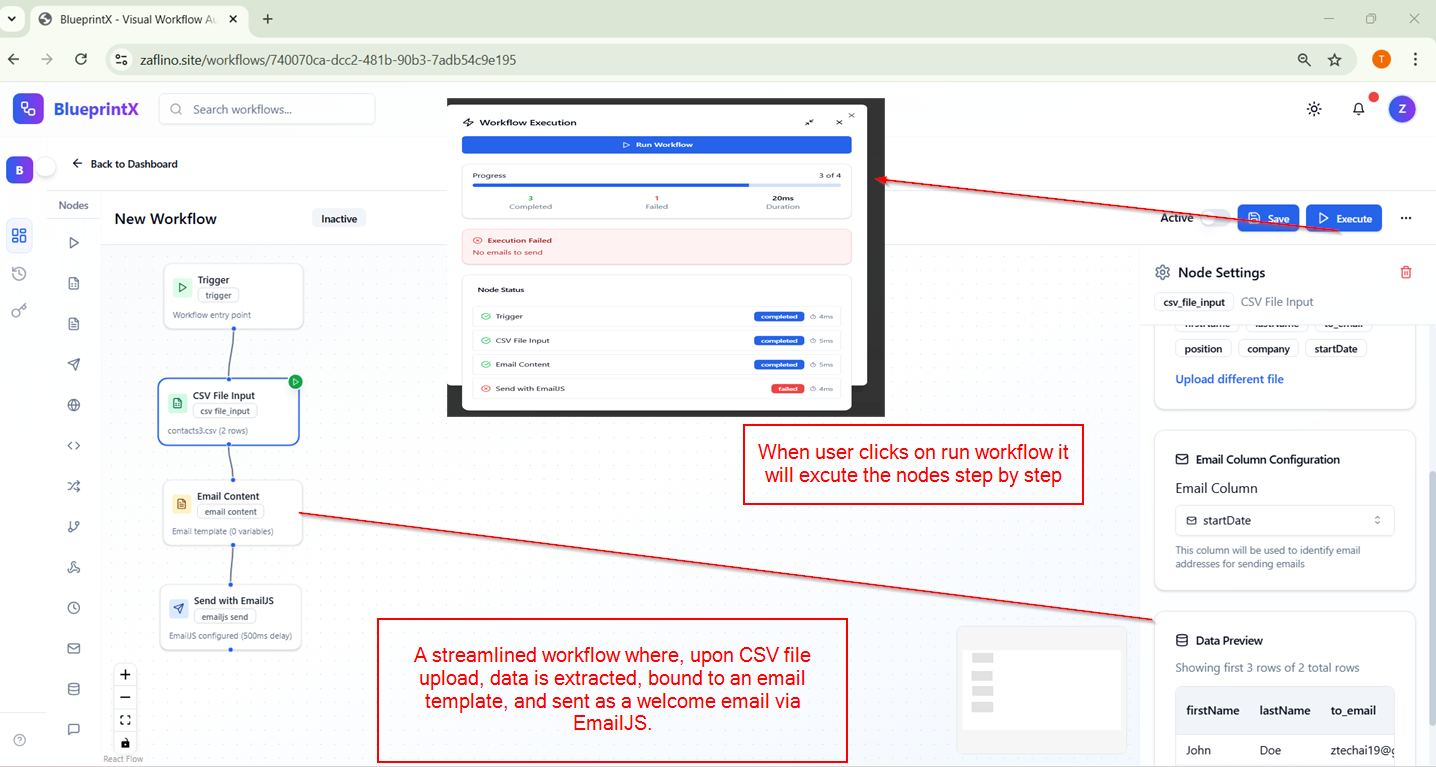Toggle the workflow Active switch
1436x767 pixels.
(x=1215, y=218)
